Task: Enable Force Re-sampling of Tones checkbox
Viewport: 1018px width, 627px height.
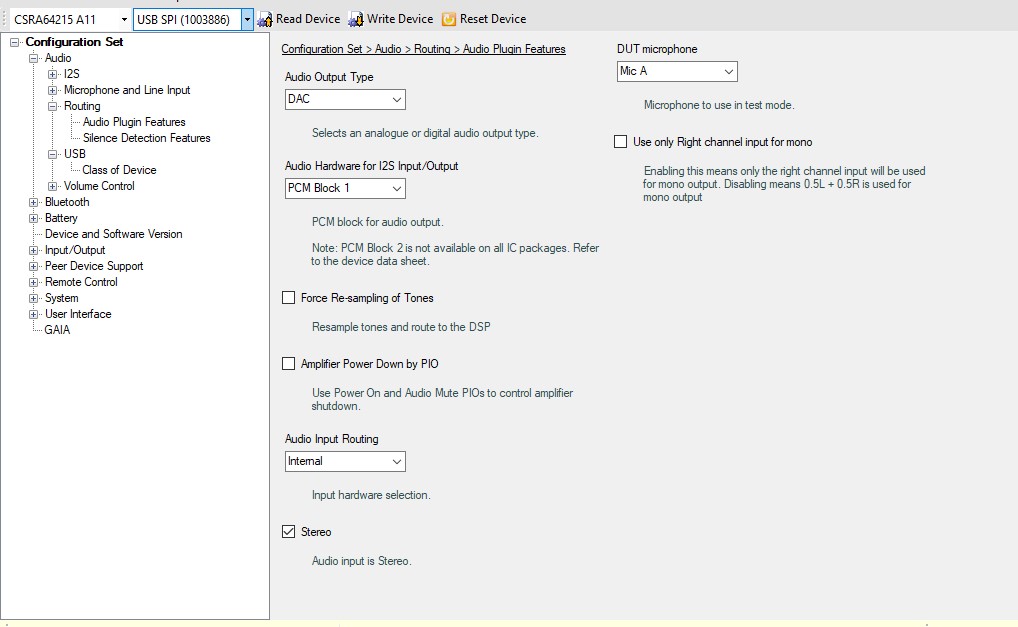Action: 289,298
